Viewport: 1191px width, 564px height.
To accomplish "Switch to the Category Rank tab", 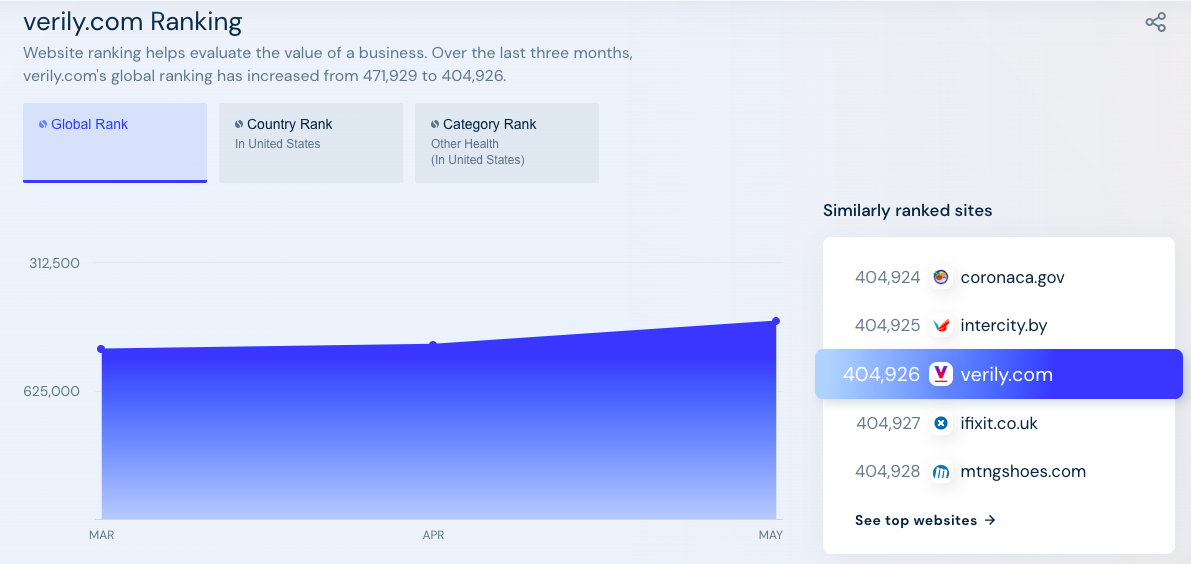I will [x=506, y=143].
